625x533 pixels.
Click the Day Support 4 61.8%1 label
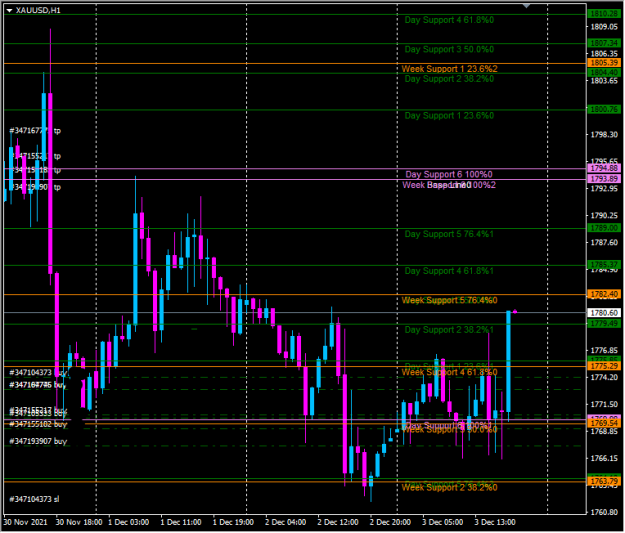[x=449, y=271]
